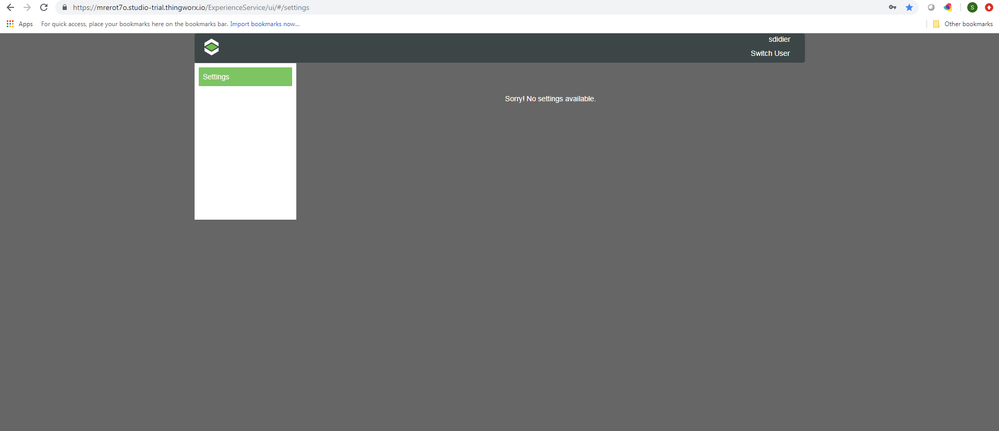The image size is (999, 431).
Task: Open the Other bookmarks folder
Action: pos(963,24)
